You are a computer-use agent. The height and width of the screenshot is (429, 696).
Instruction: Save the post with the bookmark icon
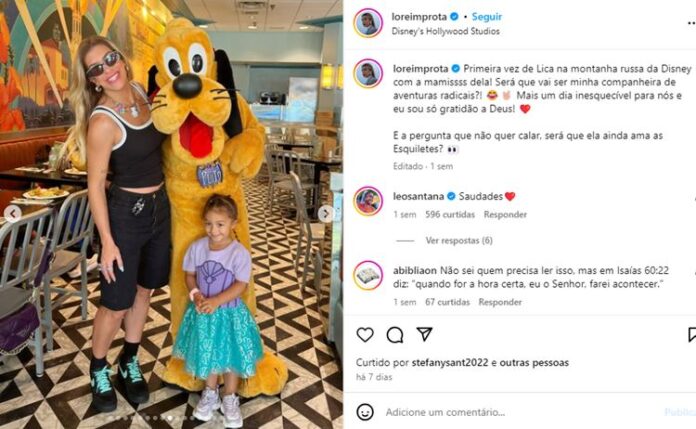click(692, 334)
